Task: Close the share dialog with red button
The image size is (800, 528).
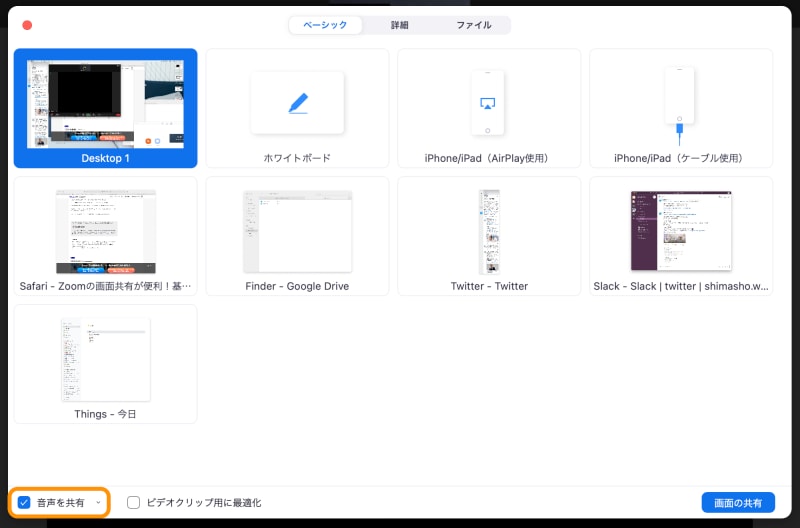Action: click(x=27, y=25)
